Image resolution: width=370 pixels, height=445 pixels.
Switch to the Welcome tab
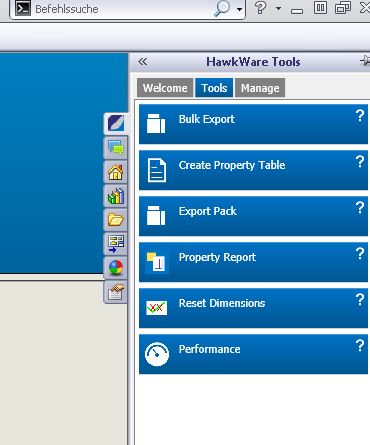pos(165,88)
